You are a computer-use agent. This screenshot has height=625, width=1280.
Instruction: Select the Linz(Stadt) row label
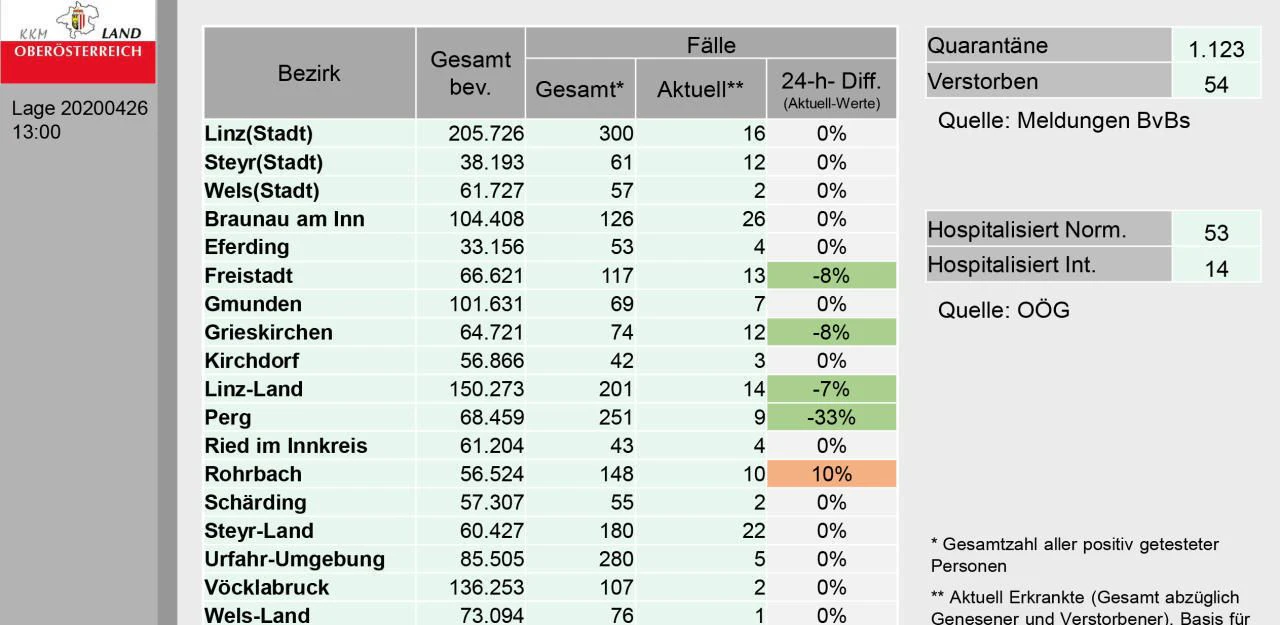coord(259,134)
